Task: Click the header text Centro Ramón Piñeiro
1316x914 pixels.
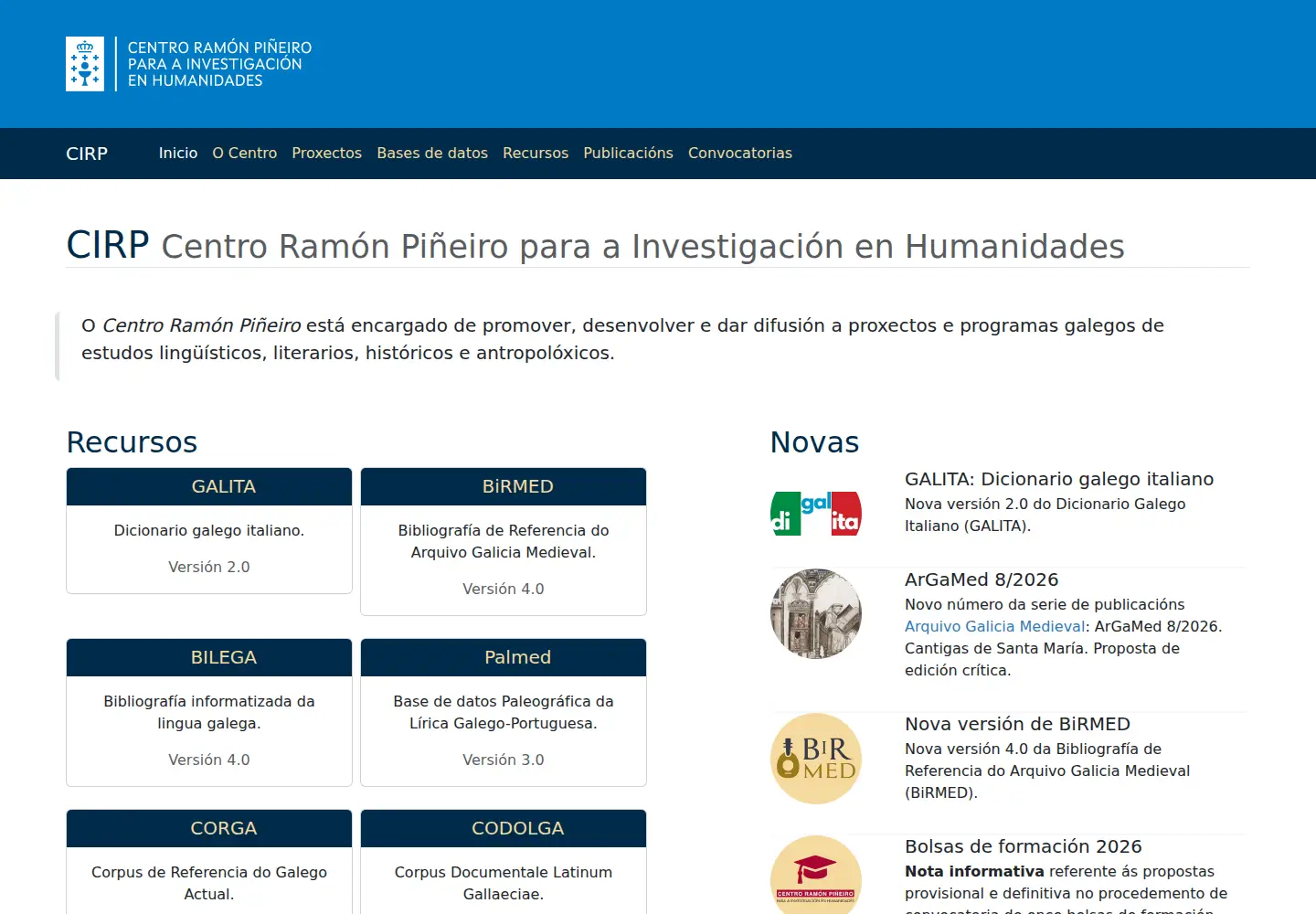Action: tap(219, 64)
